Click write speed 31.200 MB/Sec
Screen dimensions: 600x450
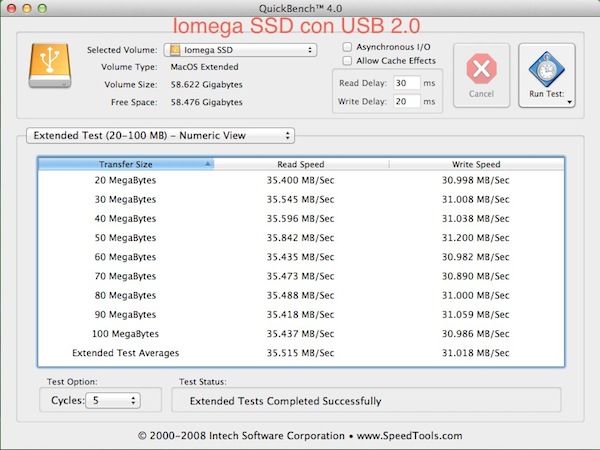(x=476, y=238)
